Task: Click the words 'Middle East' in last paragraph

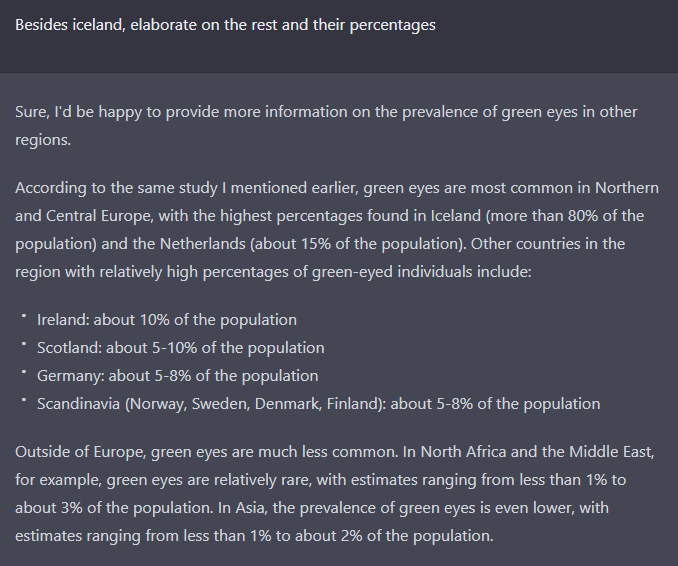Action: [x=610, y=452]
